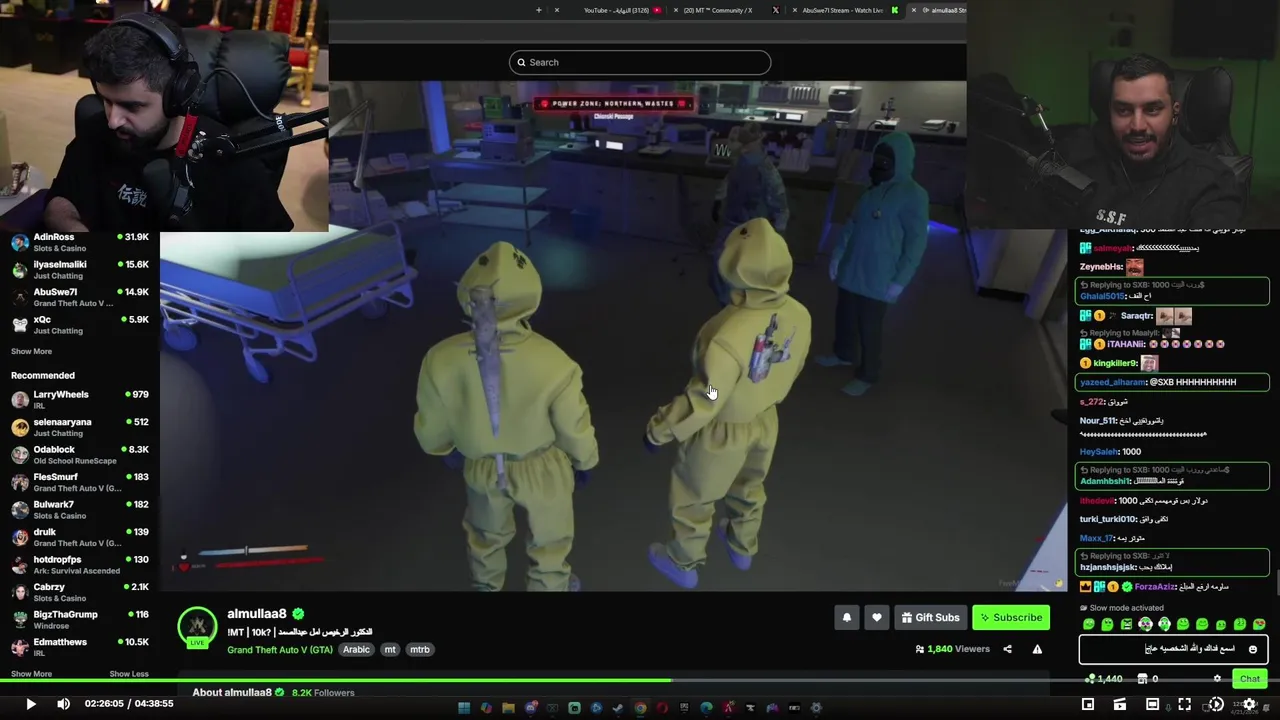Image resolution: width=1280 pixels, height=720 pixels.
Task: Click the report warning triangle icon
Action: (x=1037, y=649)
